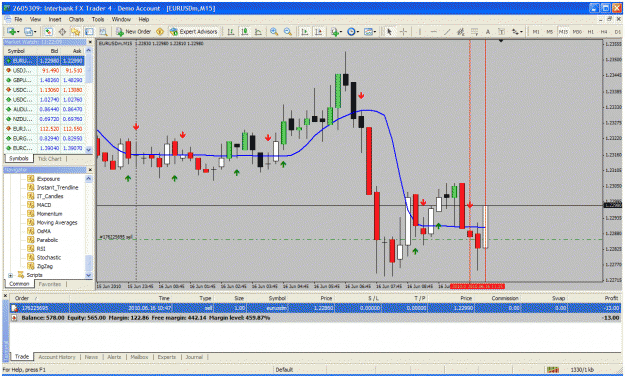Select the Stochastic indicator in Navigator
The image size is (625, 376).
tap(49, 258)
